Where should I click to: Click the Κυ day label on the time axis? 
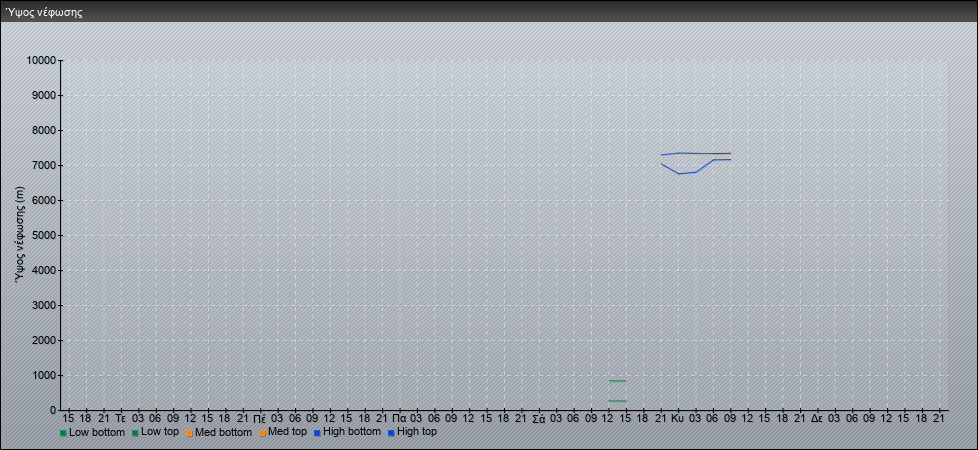678,419
